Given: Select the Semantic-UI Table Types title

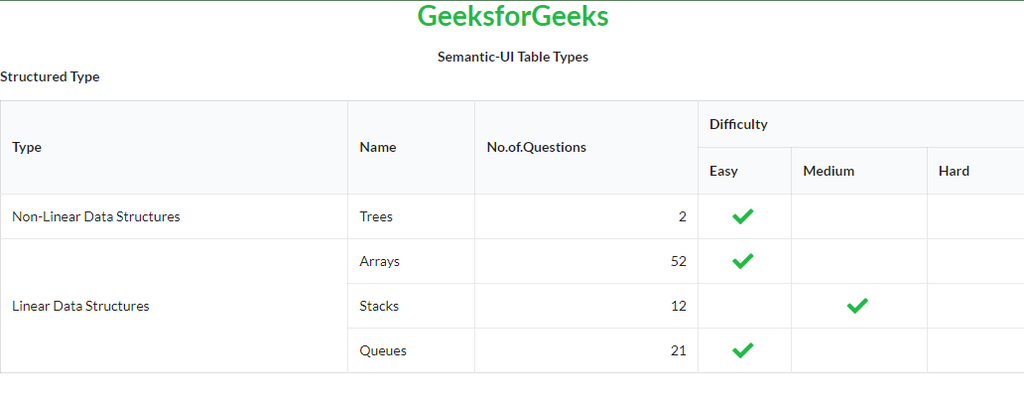Looking at the screenshot, I should [512, 57].
